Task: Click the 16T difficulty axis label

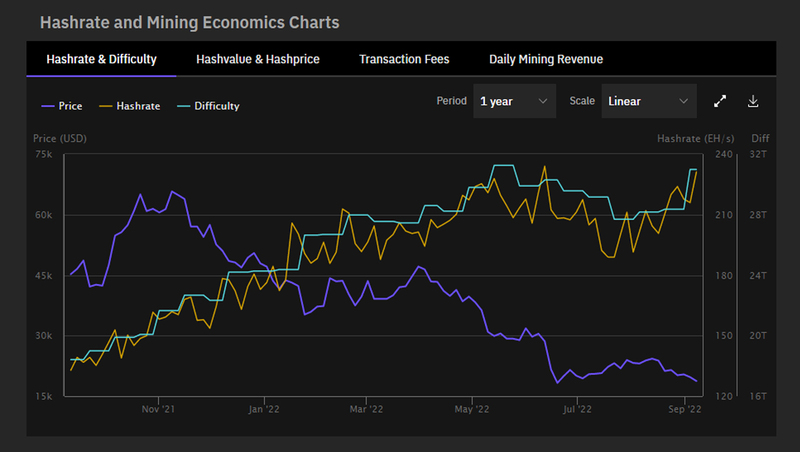Action: (x=758, y=396)
